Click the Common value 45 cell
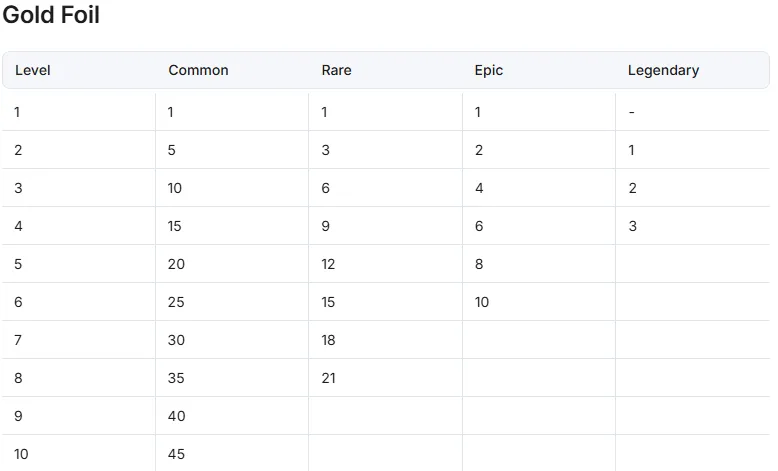The image size is (778, 471). [176, 454]
